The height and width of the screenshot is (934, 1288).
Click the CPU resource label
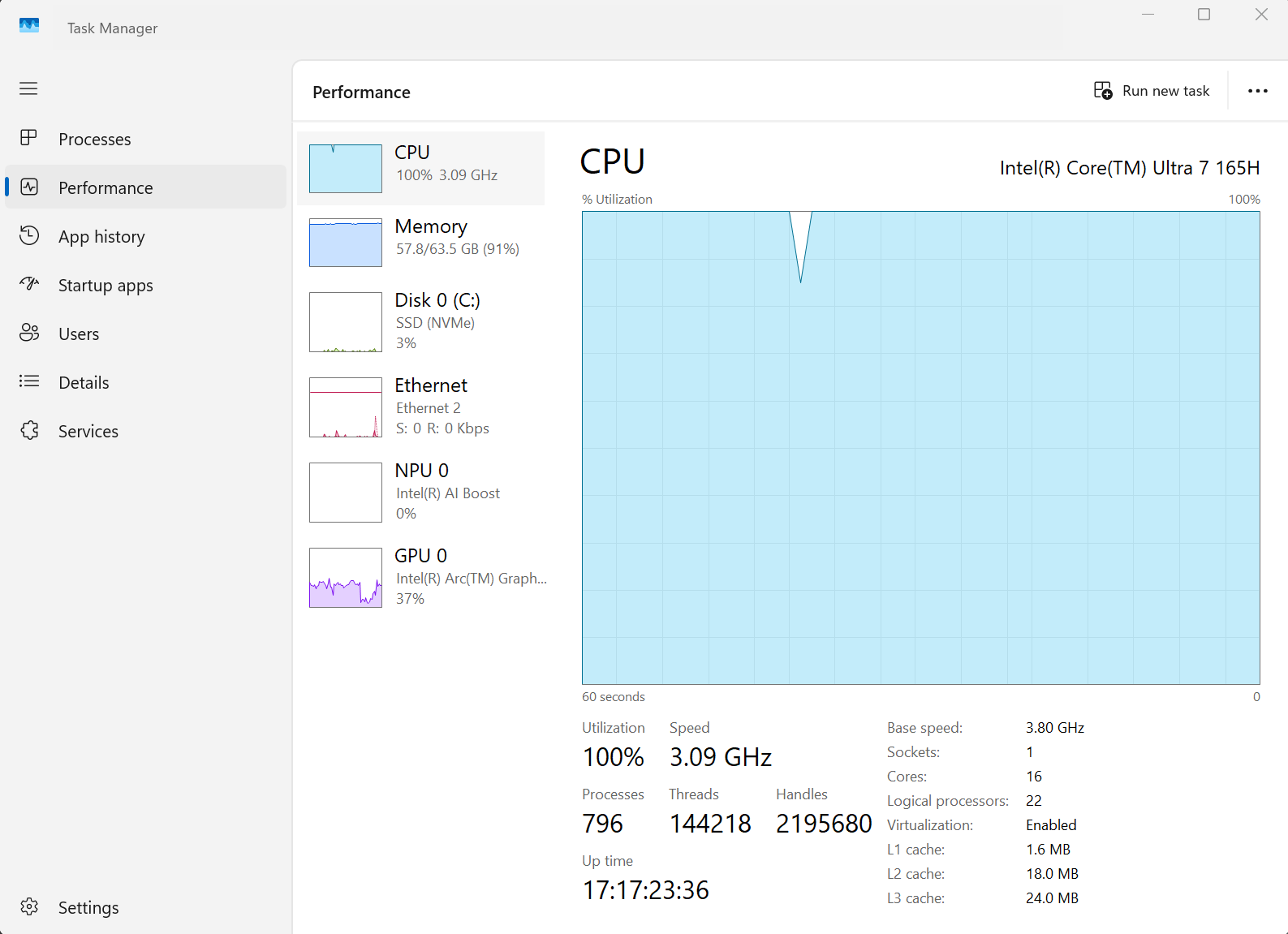coord(412,153)
